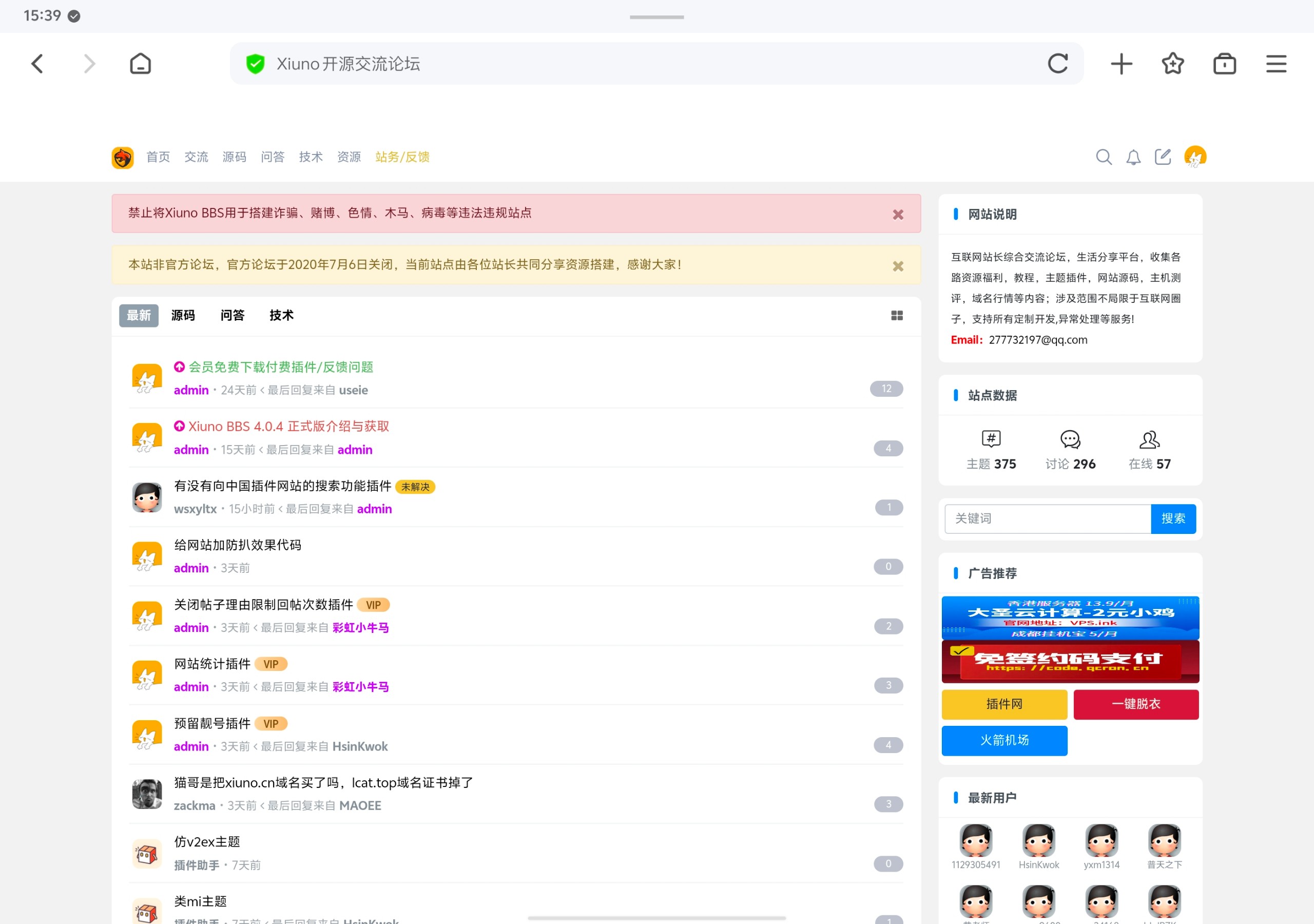Open the browser hamburger menu
Image resolution: width=1314 pixels, height=924 pixels.
pos(1276,64)
